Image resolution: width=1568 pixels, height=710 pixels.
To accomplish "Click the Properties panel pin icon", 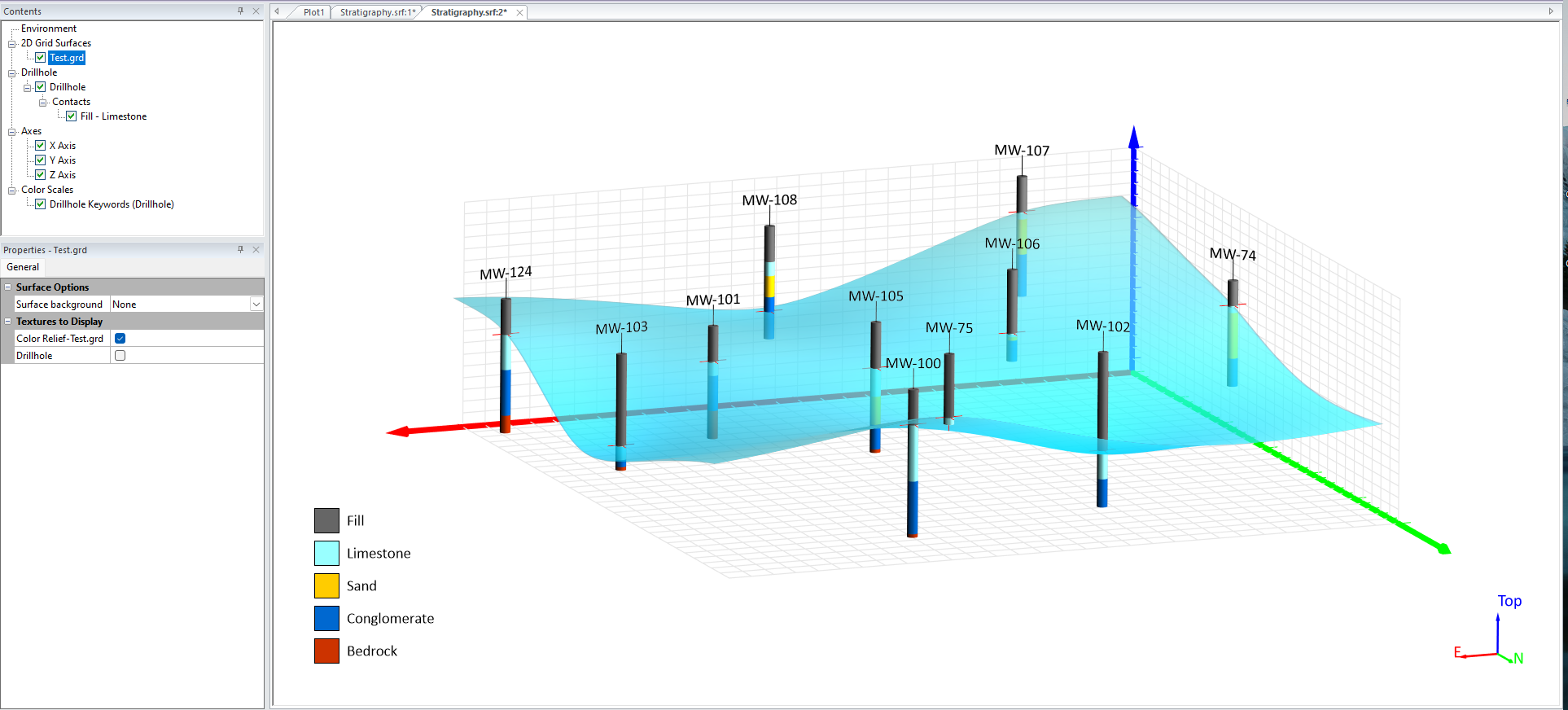I will pos(240,249).
